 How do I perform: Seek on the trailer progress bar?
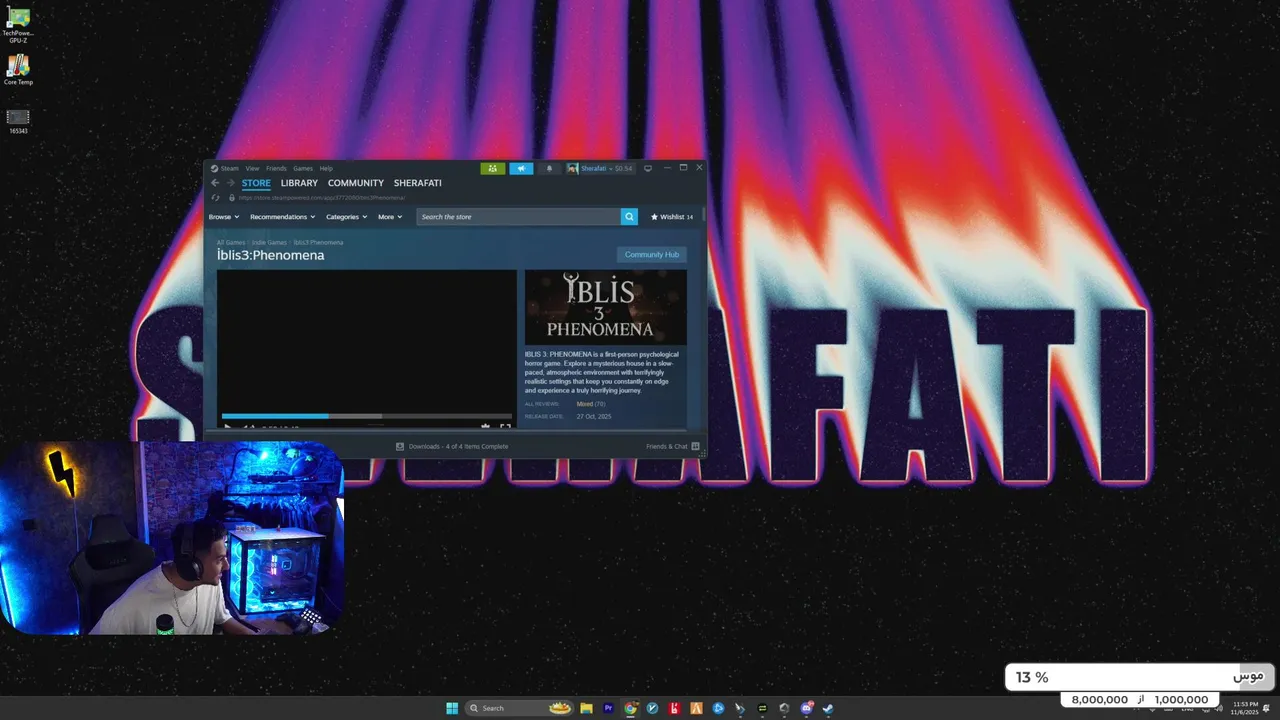[x=366, y=416]
